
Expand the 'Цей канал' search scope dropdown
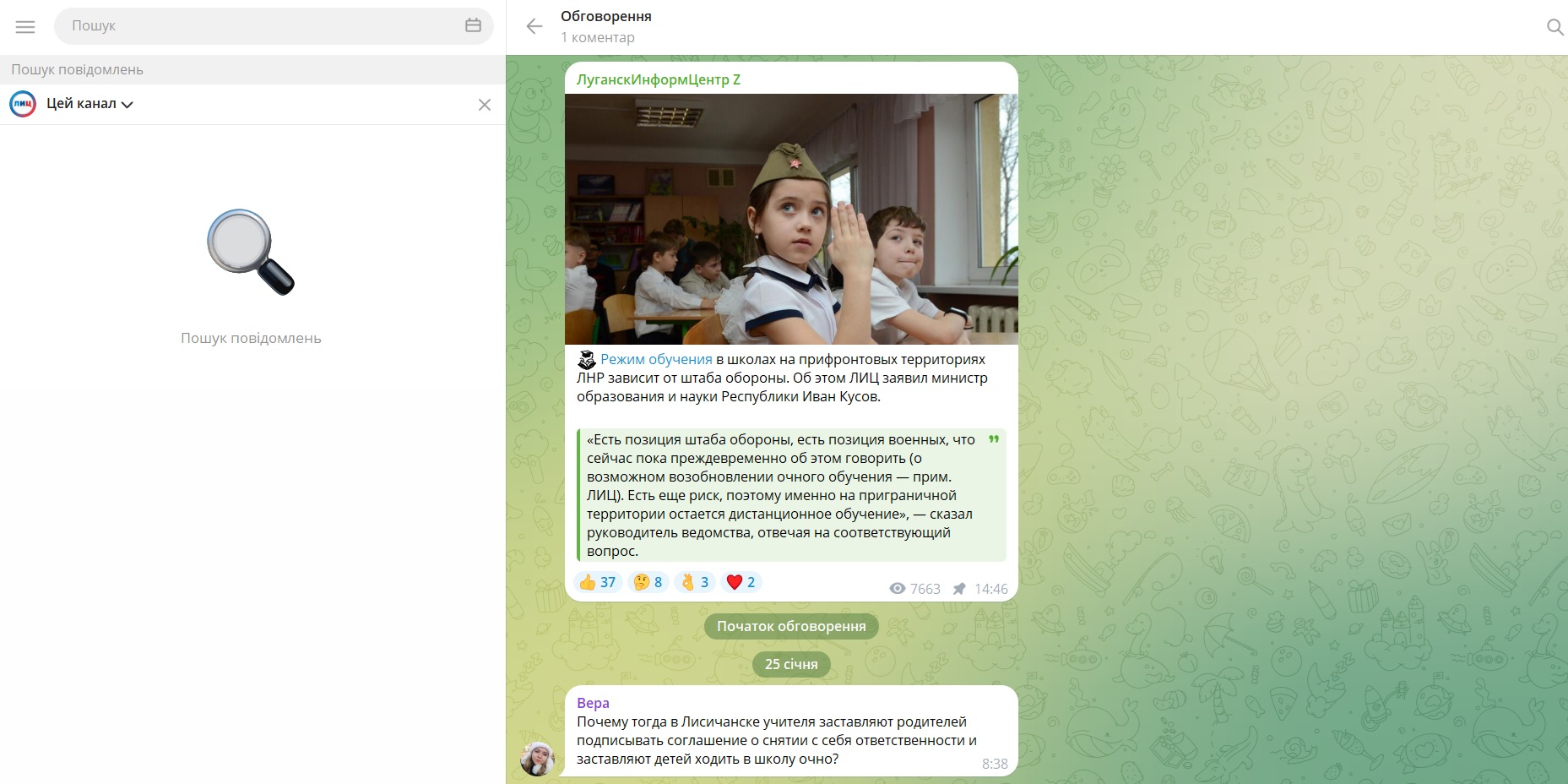tap(90, 104)
